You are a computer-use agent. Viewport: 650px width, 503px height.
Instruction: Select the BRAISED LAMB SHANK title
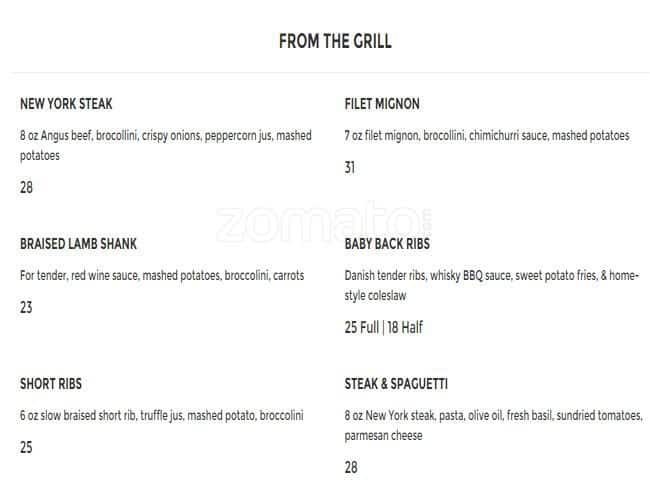[x=78, y=244]
